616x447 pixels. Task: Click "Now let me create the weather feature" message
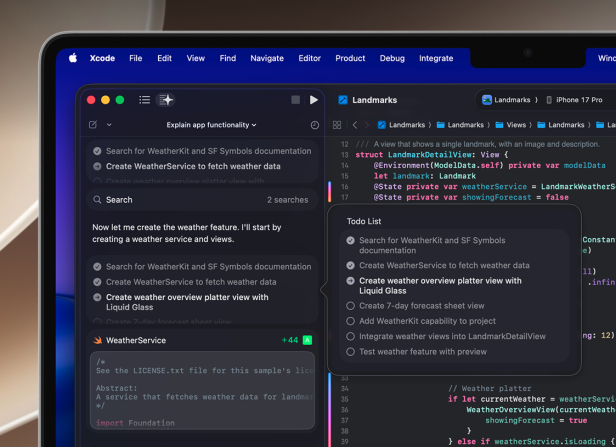(187, 233)
